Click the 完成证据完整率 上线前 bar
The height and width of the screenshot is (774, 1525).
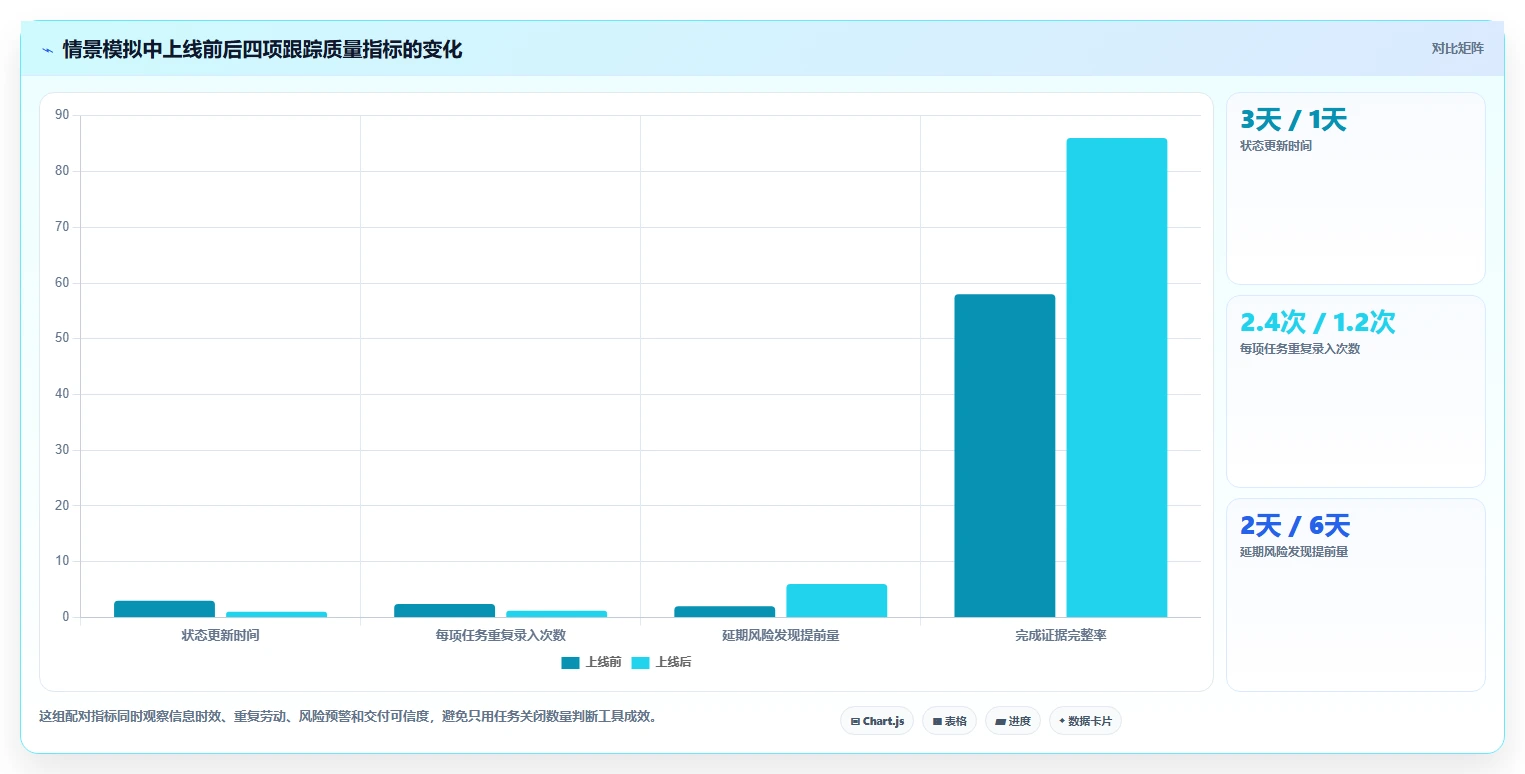[x=1004, y=456]
